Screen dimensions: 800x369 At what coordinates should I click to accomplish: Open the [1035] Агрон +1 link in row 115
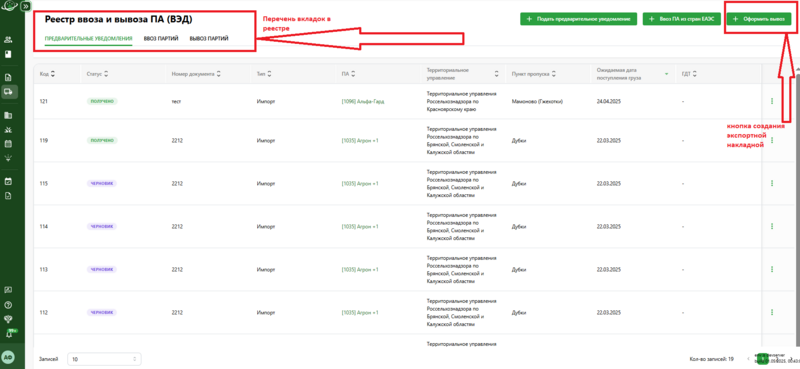coord(360,183)
